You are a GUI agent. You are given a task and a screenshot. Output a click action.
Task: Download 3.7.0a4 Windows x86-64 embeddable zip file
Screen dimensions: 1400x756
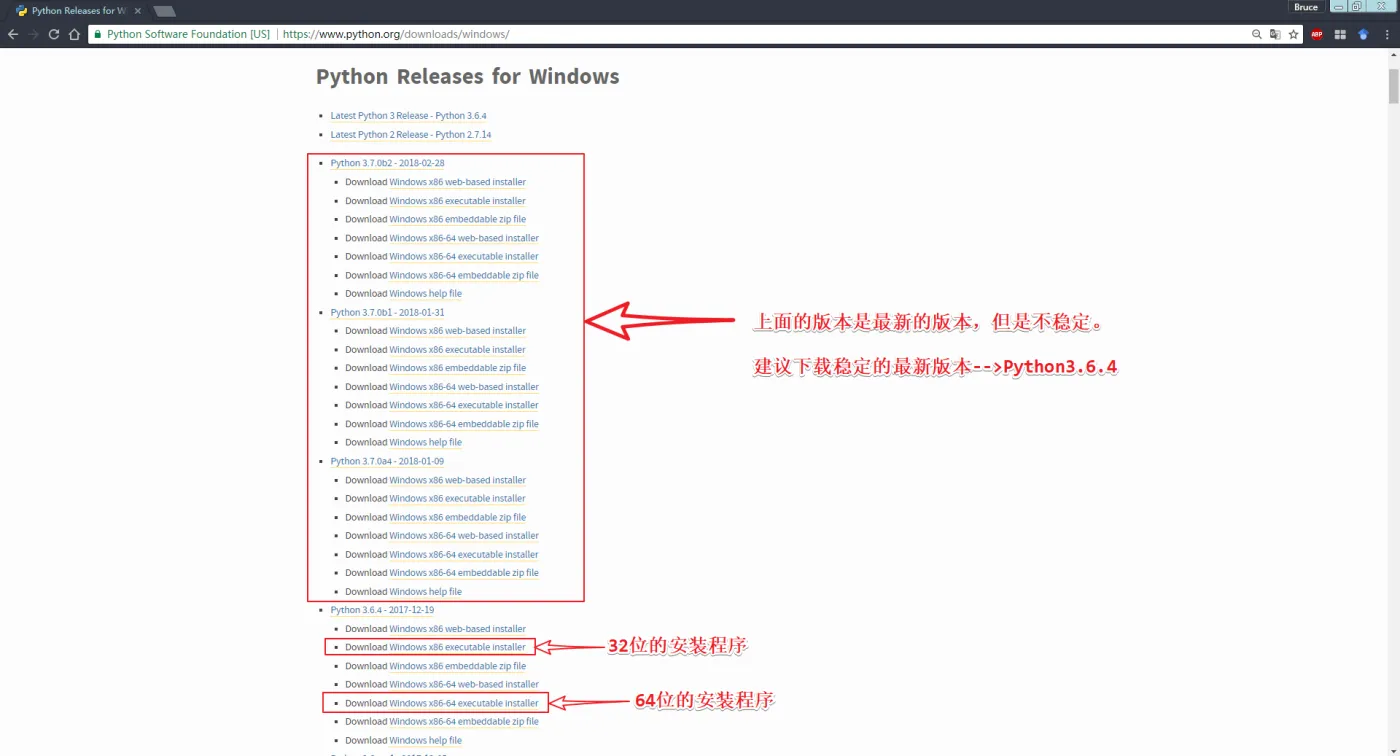tap(464, 573)
